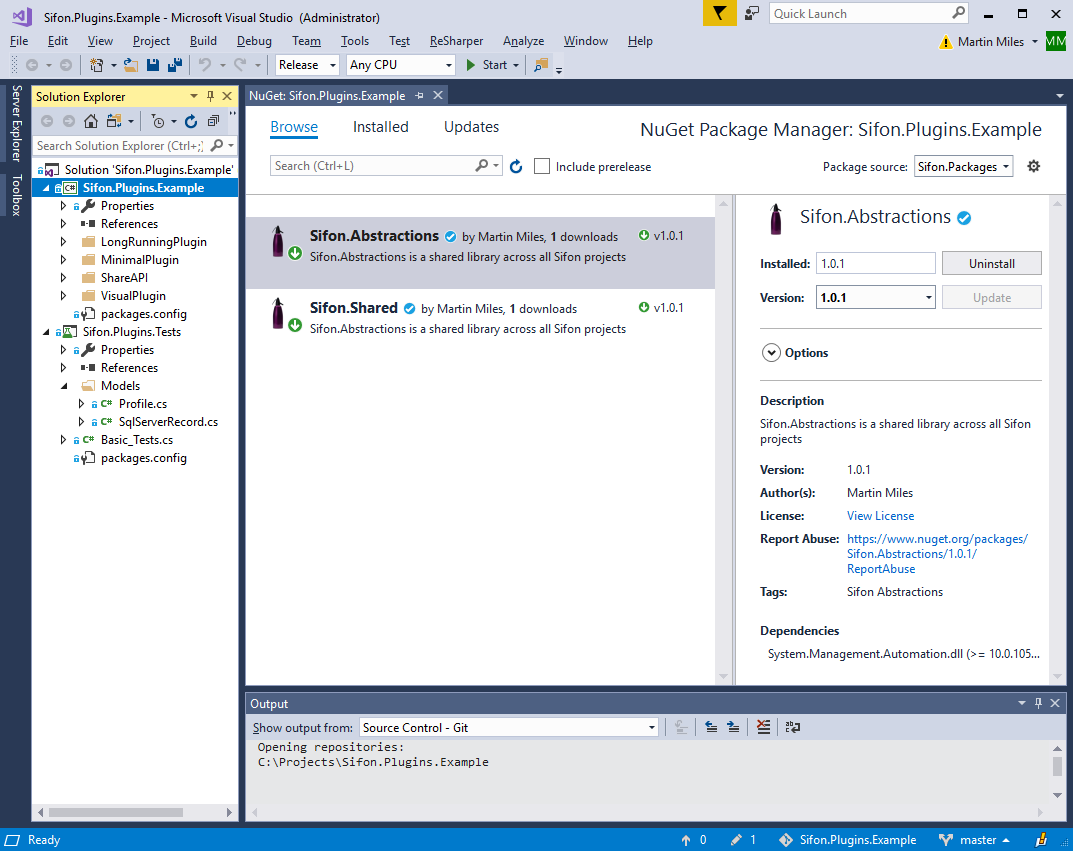This screenshot has width=1073, height=851.
Task: Click the Clear All icon in Output panel
Action: (x=764, y=727)
